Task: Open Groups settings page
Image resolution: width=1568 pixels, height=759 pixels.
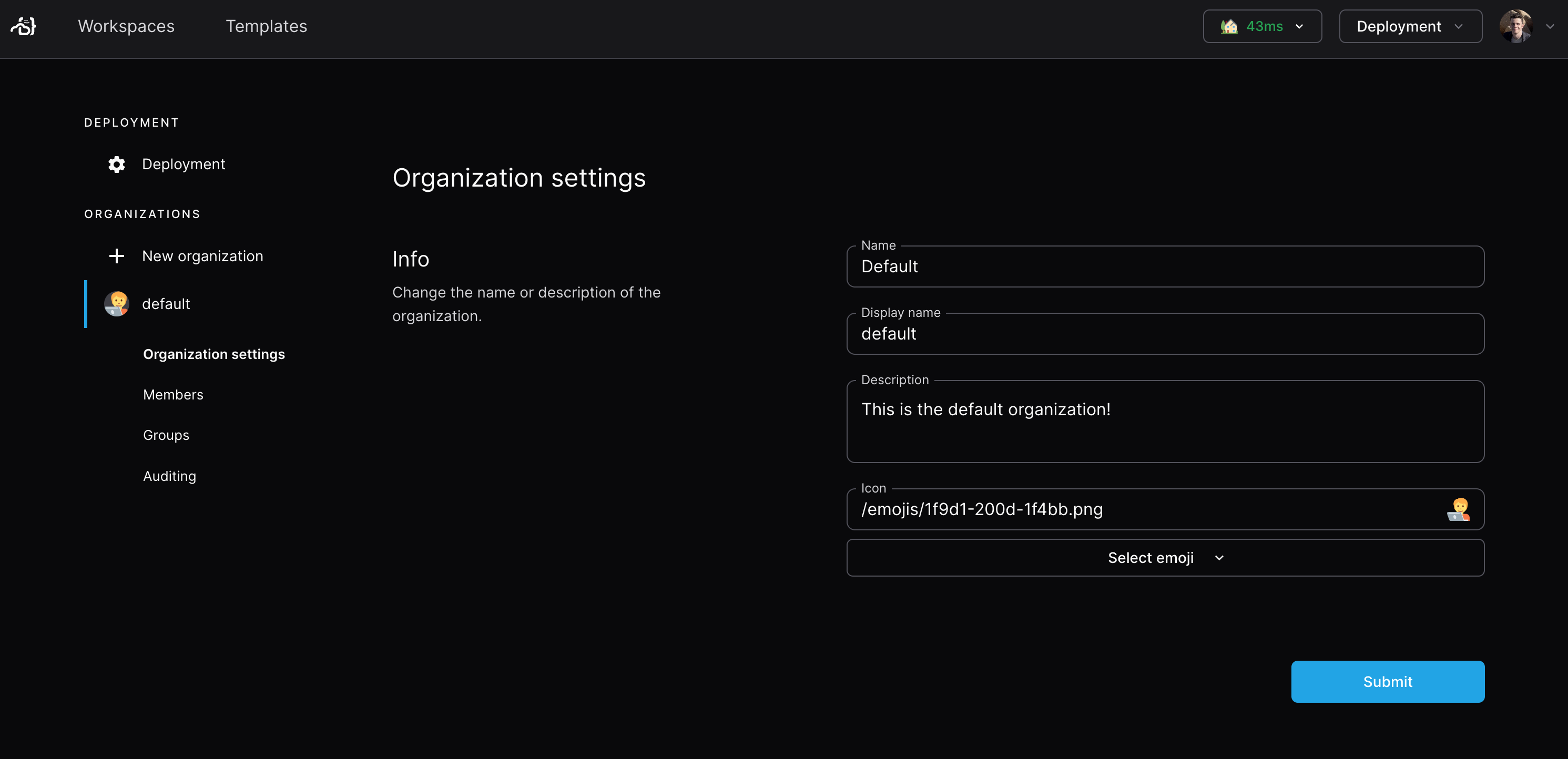Action: (166, 435)
